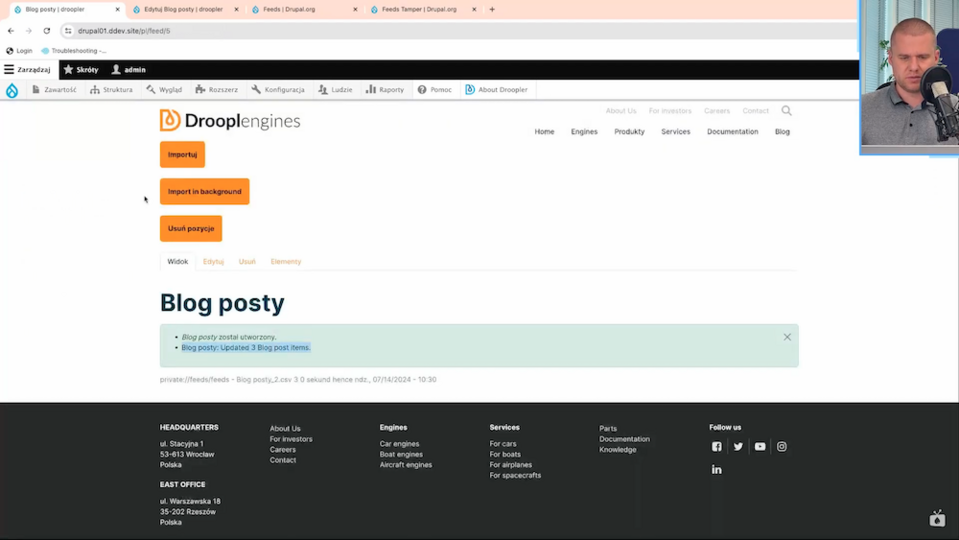Screen dimensions: 959x540
Task: Go to Engines in main navigation
Action: [x=584, y=131]
